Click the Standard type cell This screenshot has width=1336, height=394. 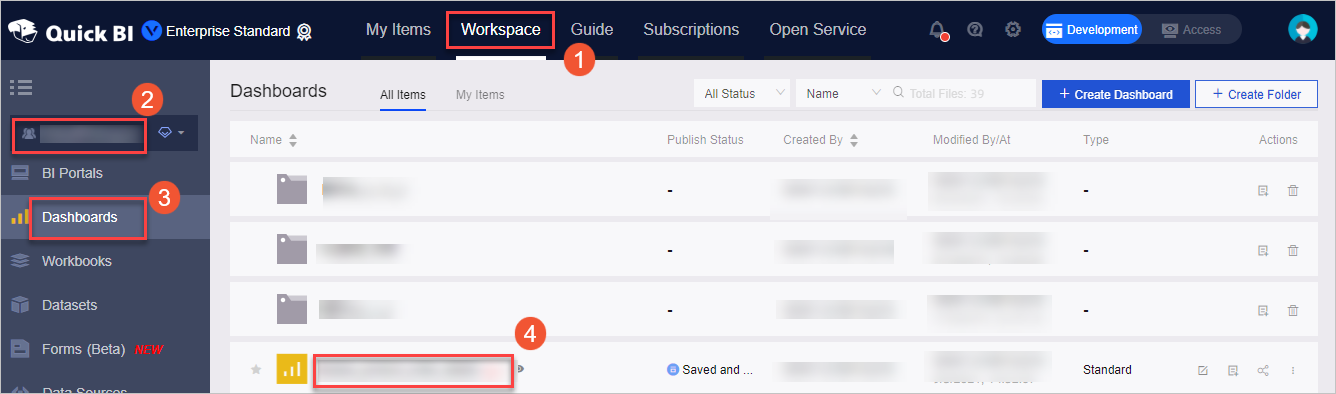pyautogui.click(x=1107, y=370)
